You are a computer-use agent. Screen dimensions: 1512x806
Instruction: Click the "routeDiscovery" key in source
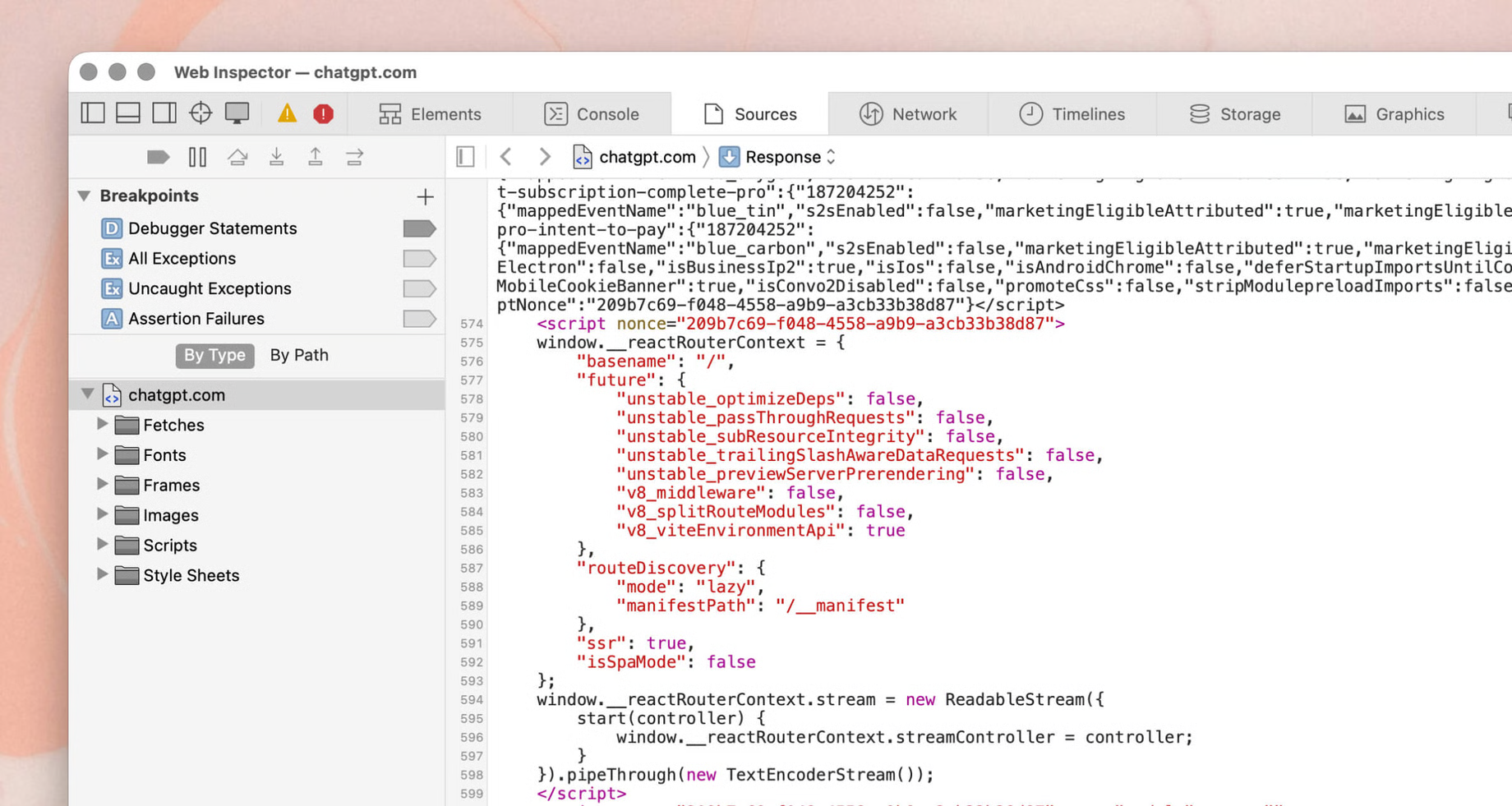[656, 568]
